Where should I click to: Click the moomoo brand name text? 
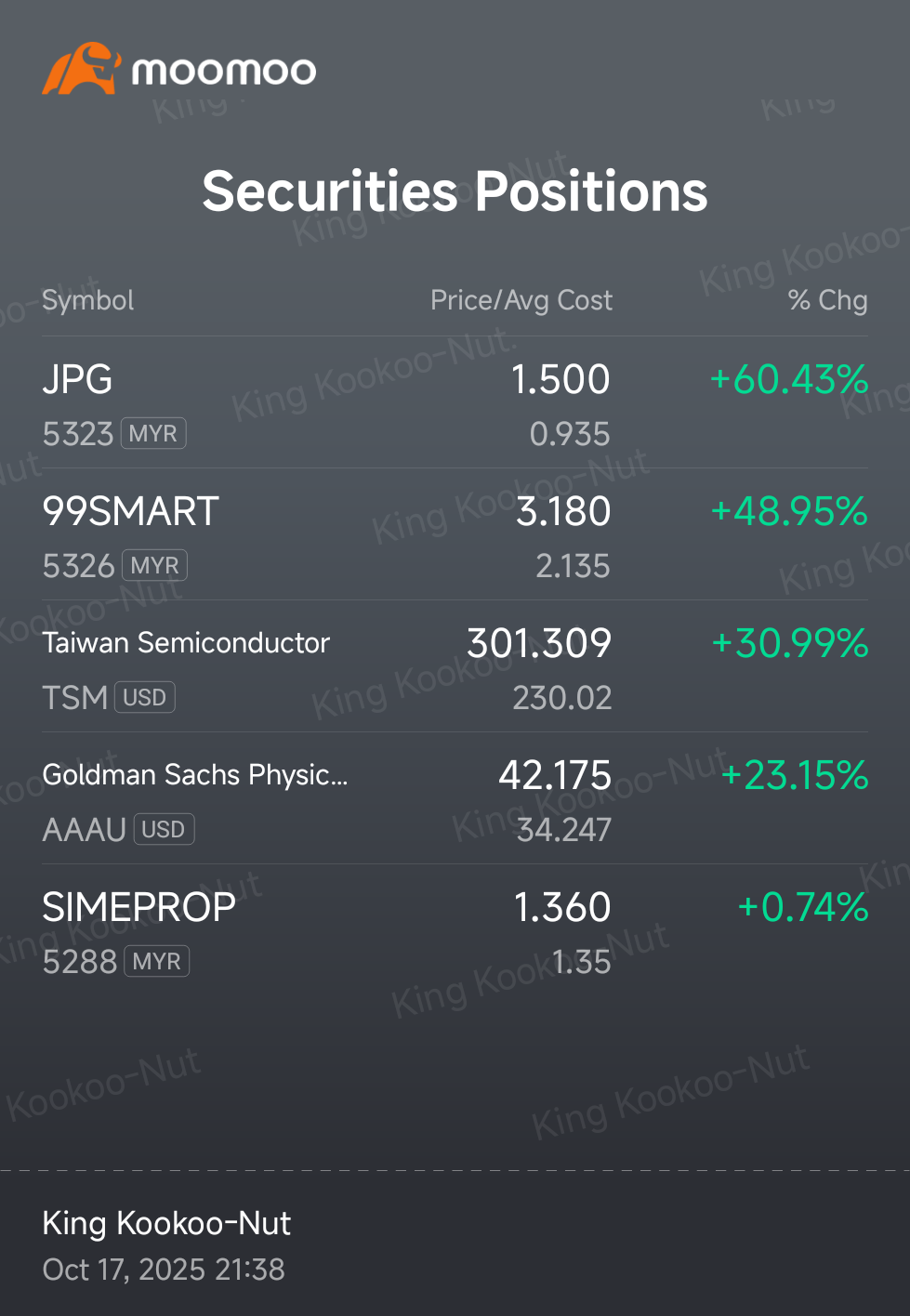coord(224,71)
